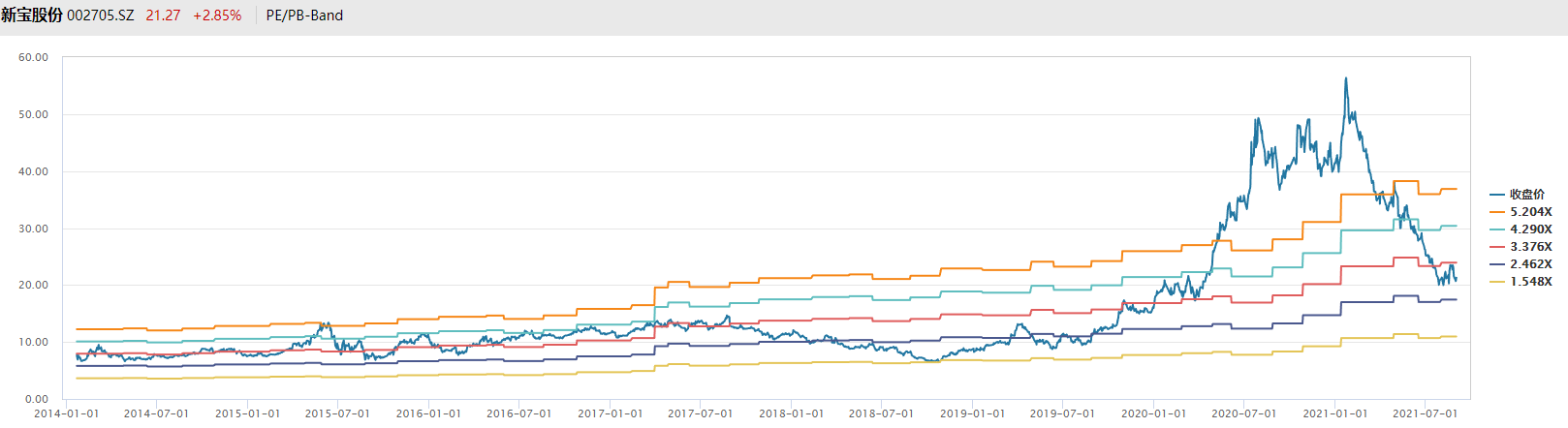
Task: Click the 60.00 y-axis label
Action: click(33, 58)
